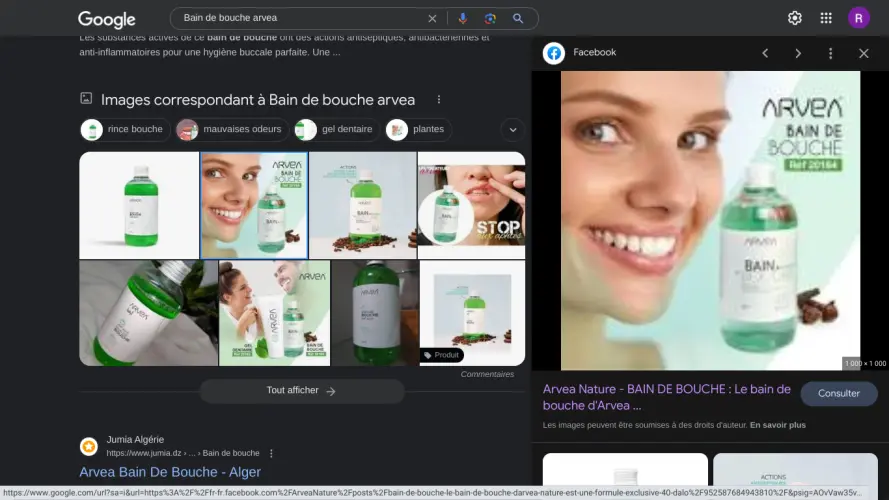Open smiling woman Arvea thumbnail
Screen dimensions: 889x500
point(254,205)
